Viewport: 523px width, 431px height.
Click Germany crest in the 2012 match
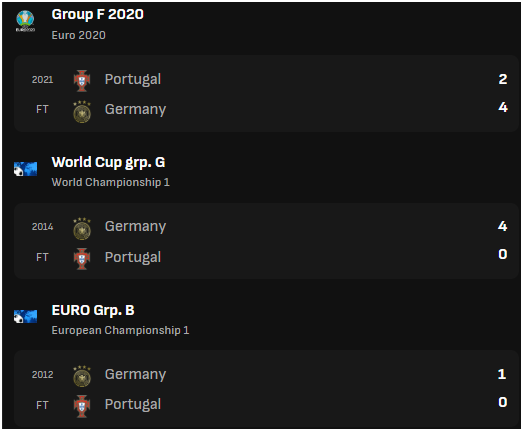point(82,376)
